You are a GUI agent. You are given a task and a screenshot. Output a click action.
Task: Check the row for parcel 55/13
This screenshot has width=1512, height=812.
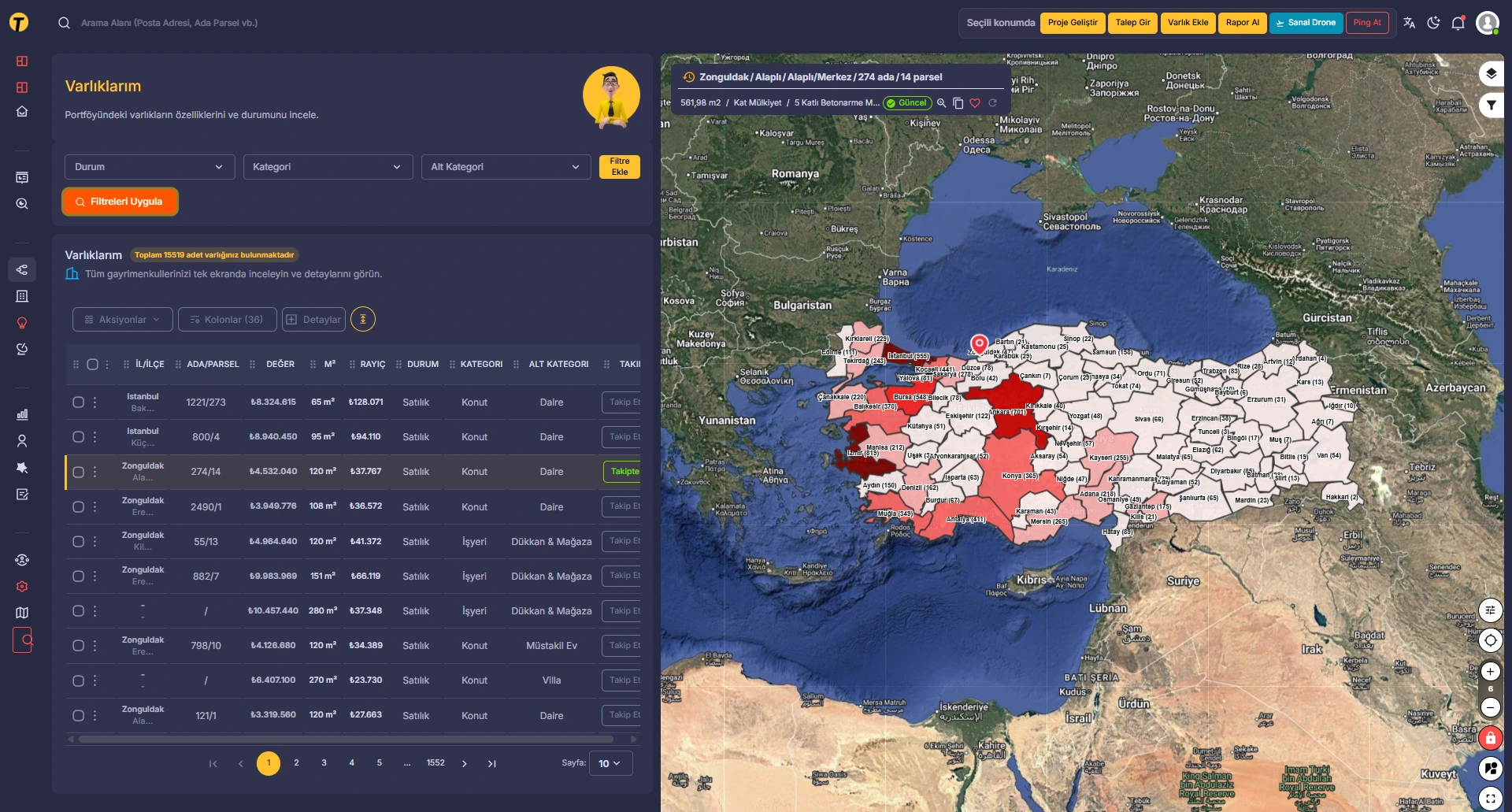click(78, 542)
